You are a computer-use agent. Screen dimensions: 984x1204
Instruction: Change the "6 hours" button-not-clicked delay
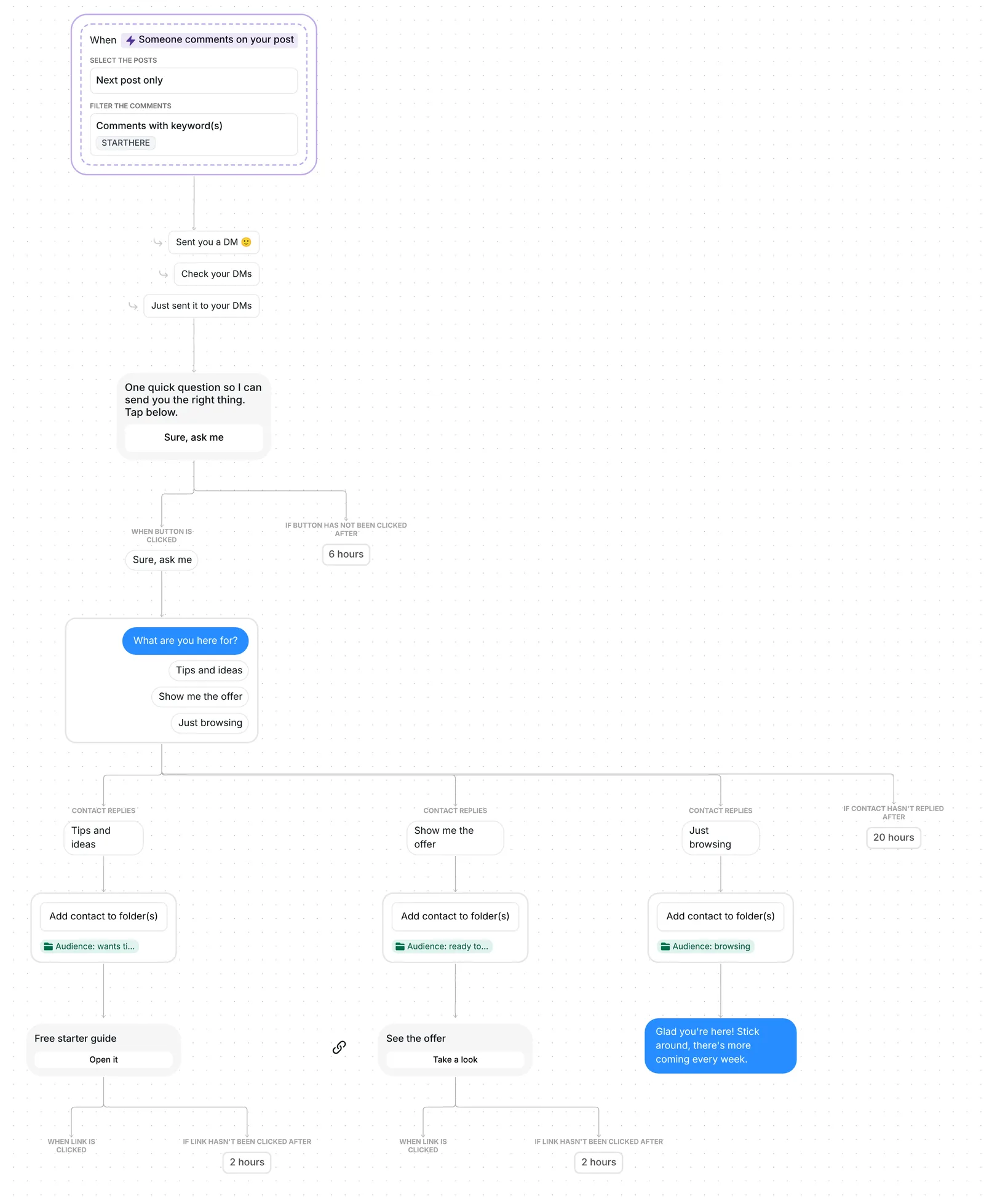(x=346, y=555)
